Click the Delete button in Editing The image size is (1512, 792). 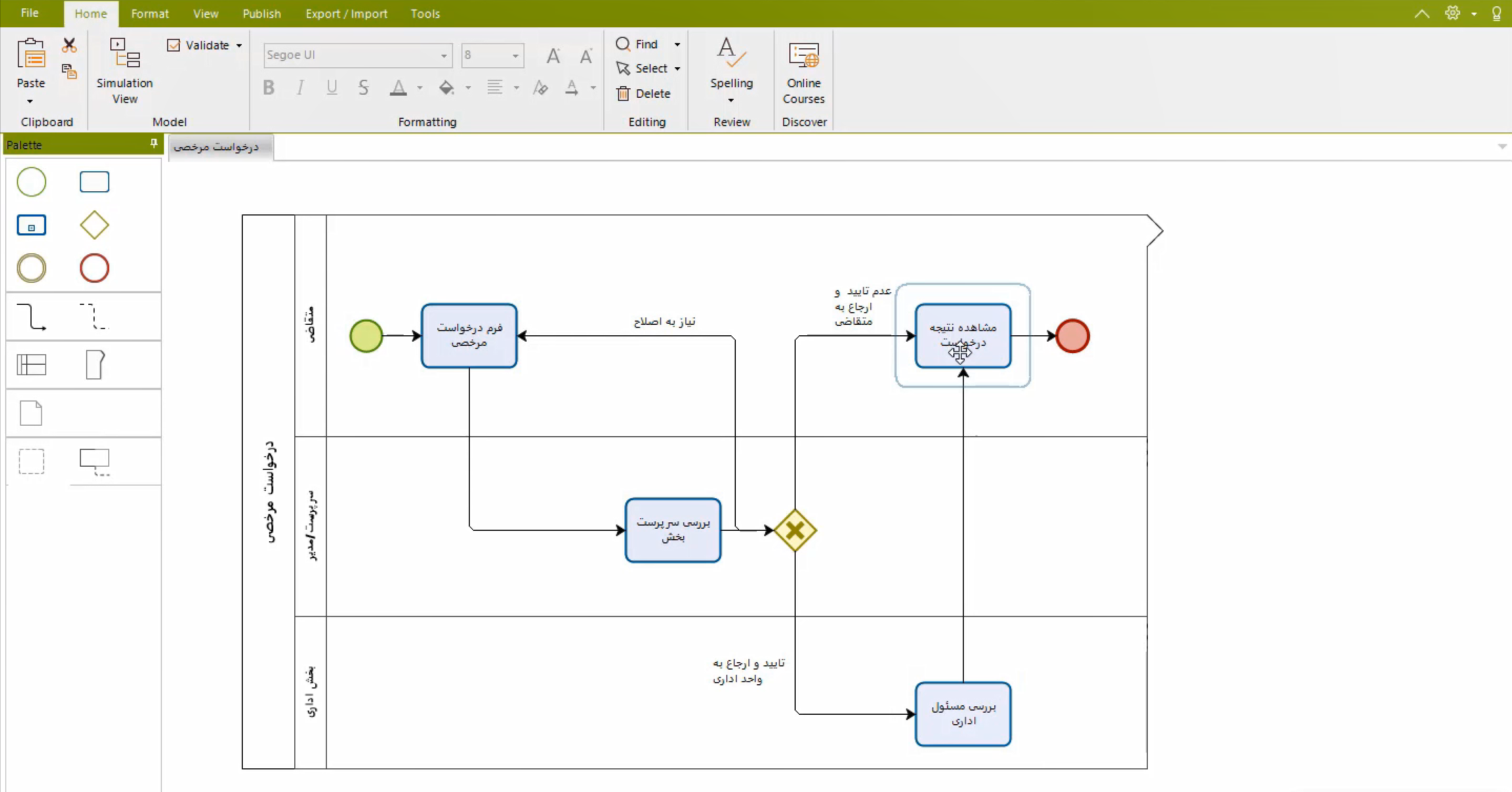643,94
